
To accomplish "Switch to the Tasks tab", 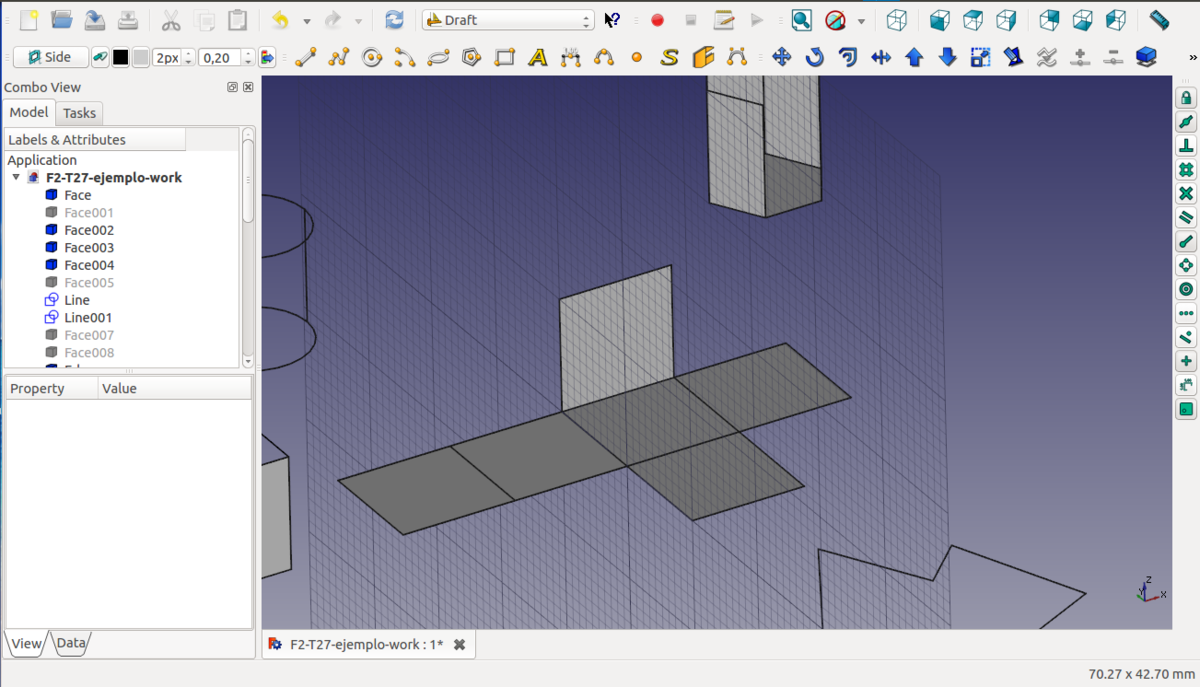I will tap(79, 113).
